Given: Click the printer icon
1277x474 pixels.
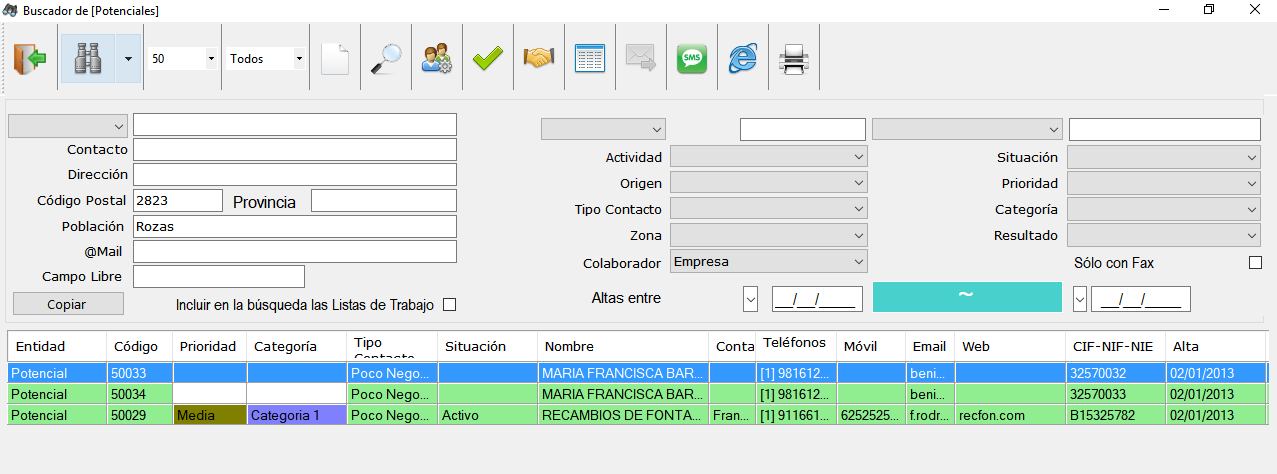Looking at the screenshot, I should click(793, 59).
